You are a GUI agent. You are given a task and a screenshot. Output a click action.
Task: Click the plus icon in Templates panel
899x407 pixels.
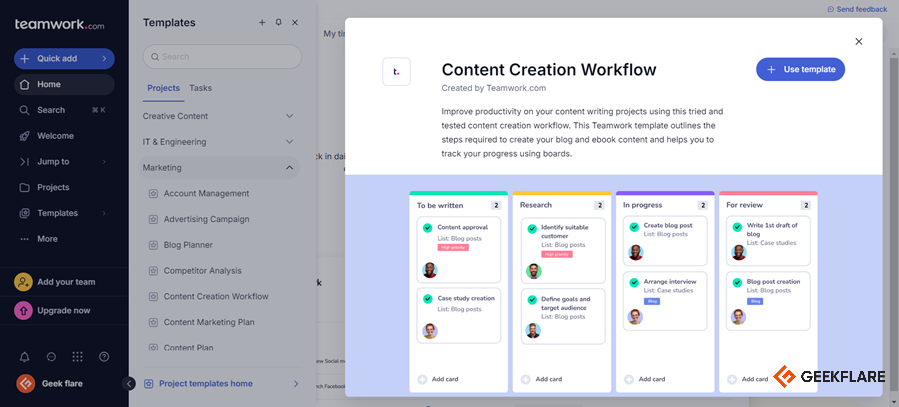[262, 22]
